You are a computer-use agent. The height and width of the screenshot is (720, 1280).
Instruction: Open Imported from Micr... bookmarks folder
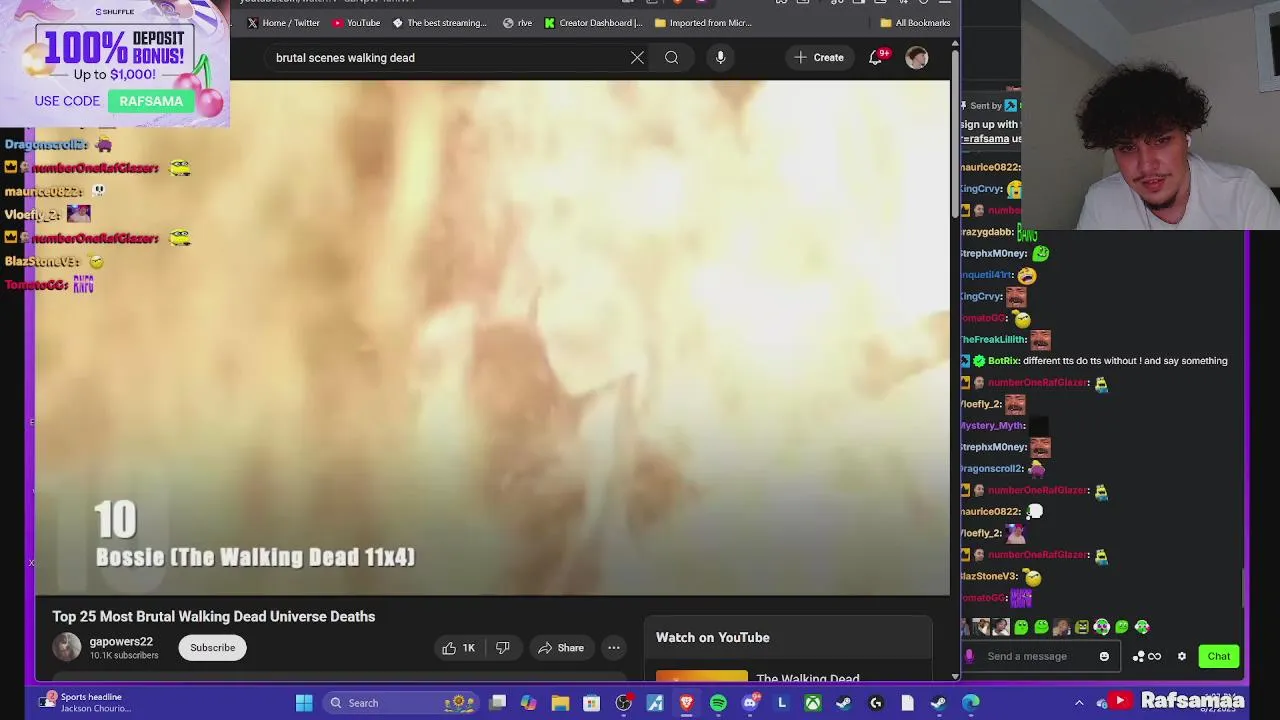coord(703,23)
